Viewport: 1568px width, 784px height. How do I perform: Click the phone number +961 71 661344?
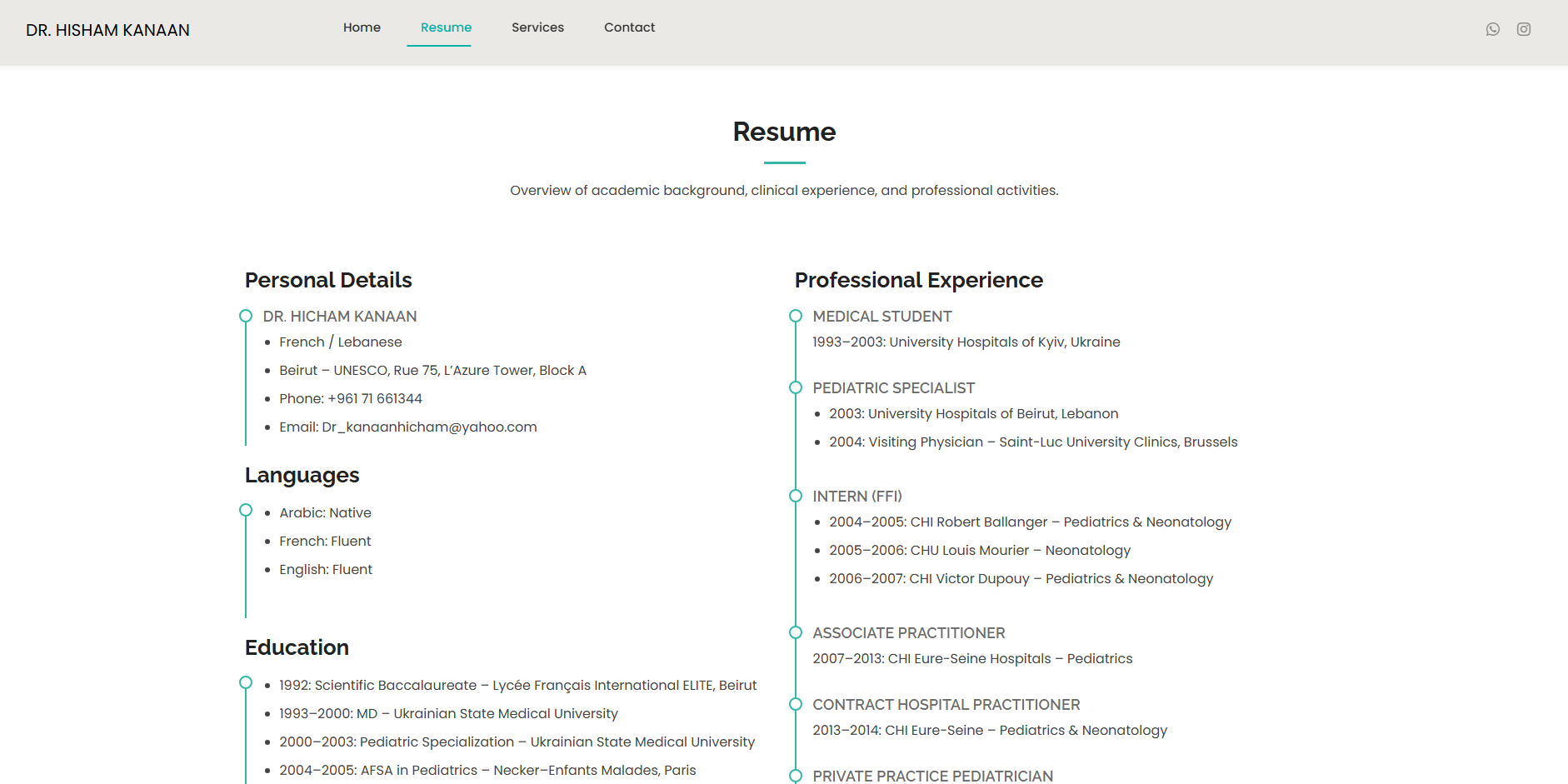coord(375,398)
